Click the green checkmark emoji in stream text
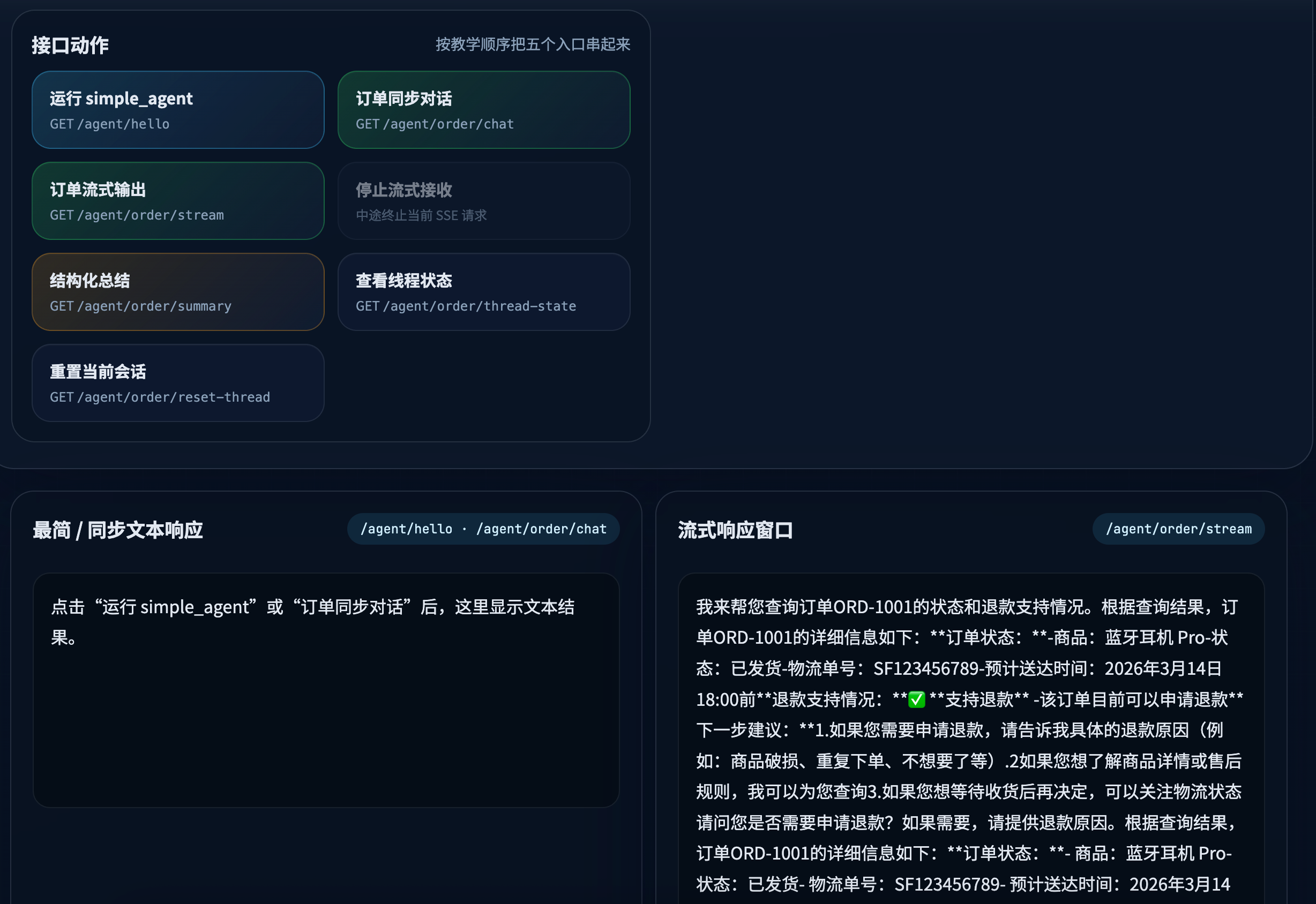The height and width of the screenshot is (904, 1316). click(916, 699)
